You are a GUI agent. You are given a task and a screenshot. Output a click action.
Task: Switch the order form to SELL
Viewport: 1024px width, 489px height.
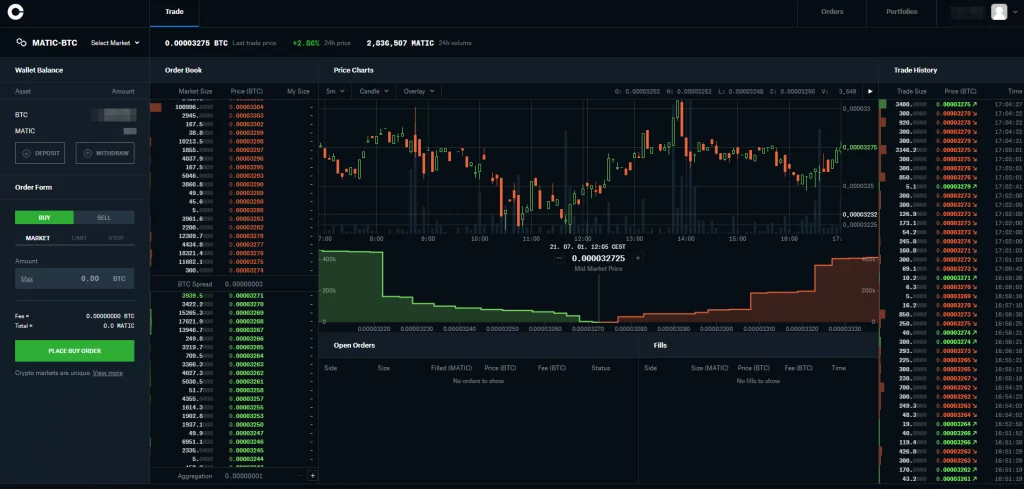point(104,217)
